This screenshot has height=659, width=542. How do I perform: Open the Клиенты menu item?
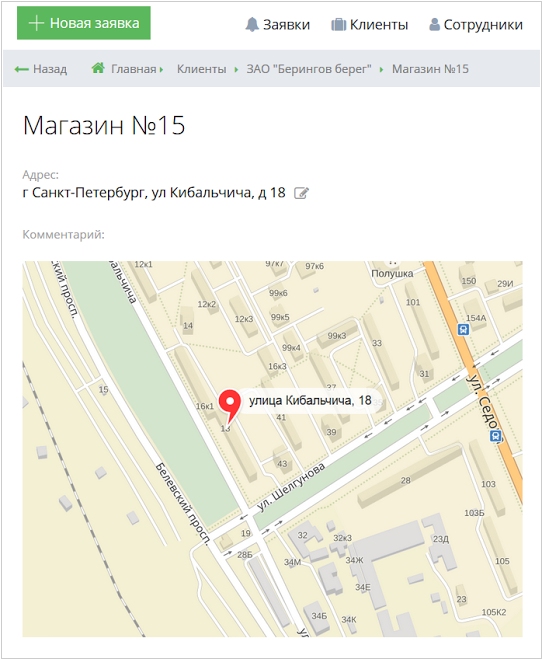pyautogui.click(x=370, y=25)
